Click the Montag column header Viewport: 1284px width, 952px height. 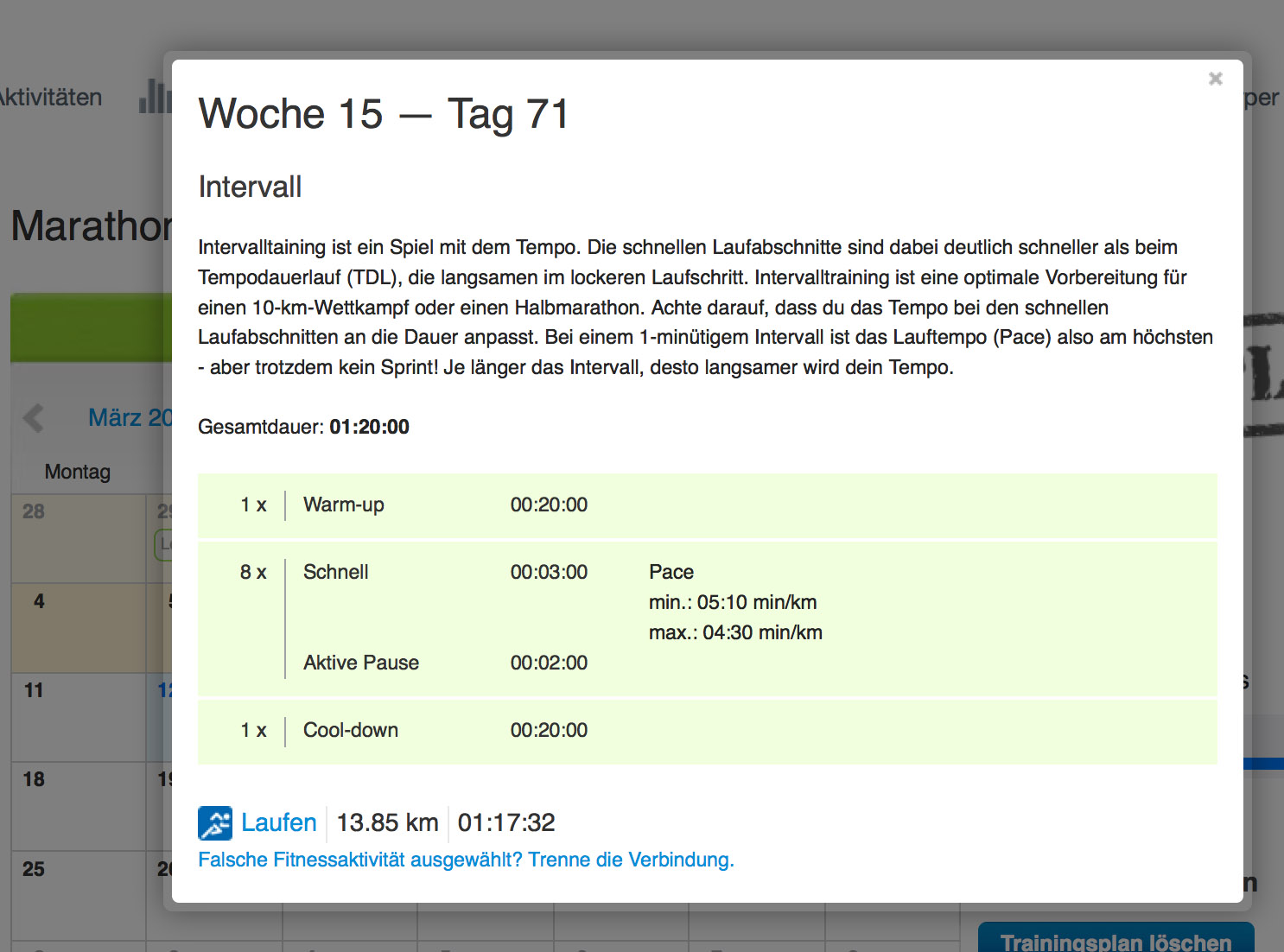click(78, 472)
